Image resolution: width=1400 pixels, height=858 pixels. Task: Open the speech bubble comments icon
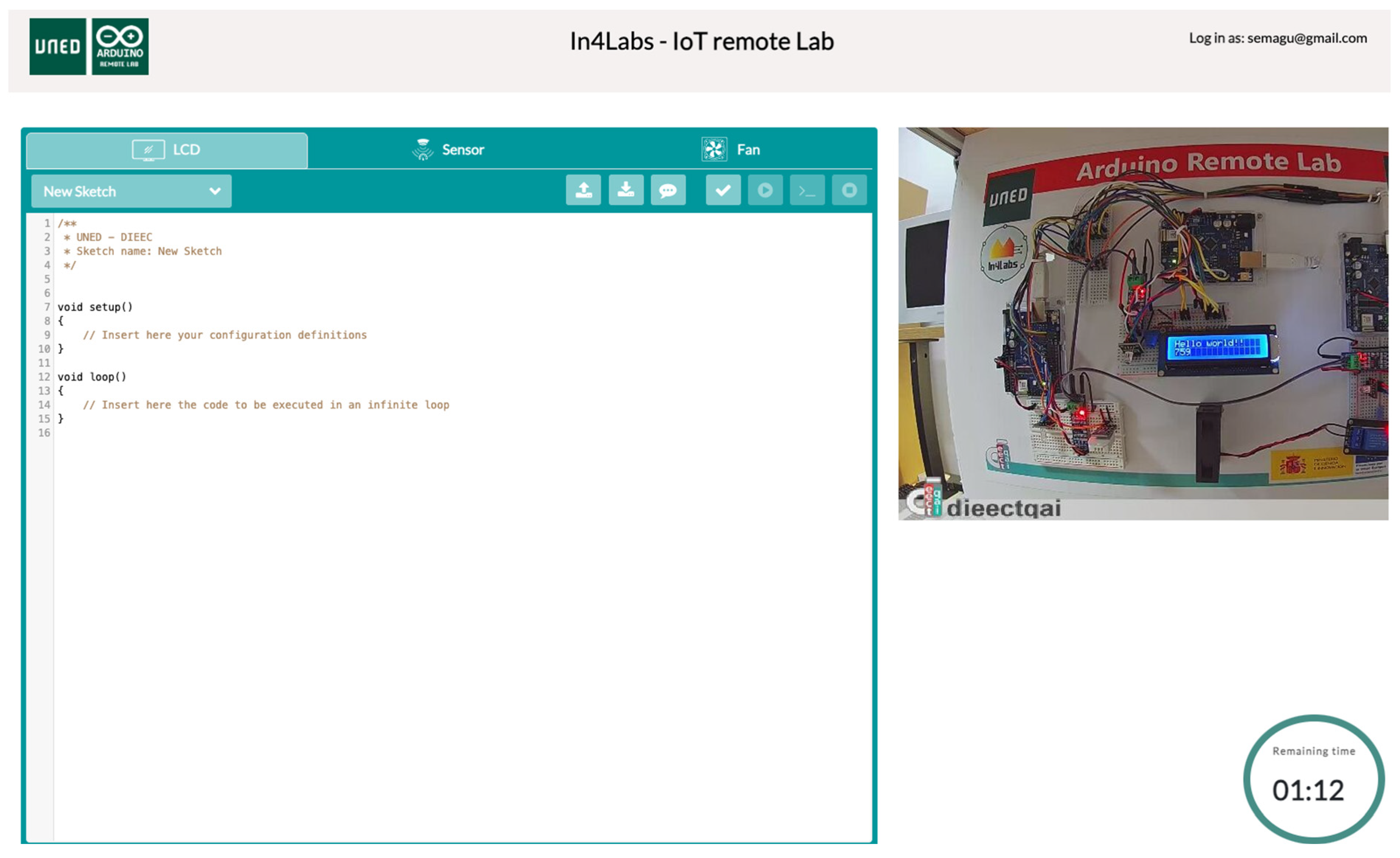point(668,190)
